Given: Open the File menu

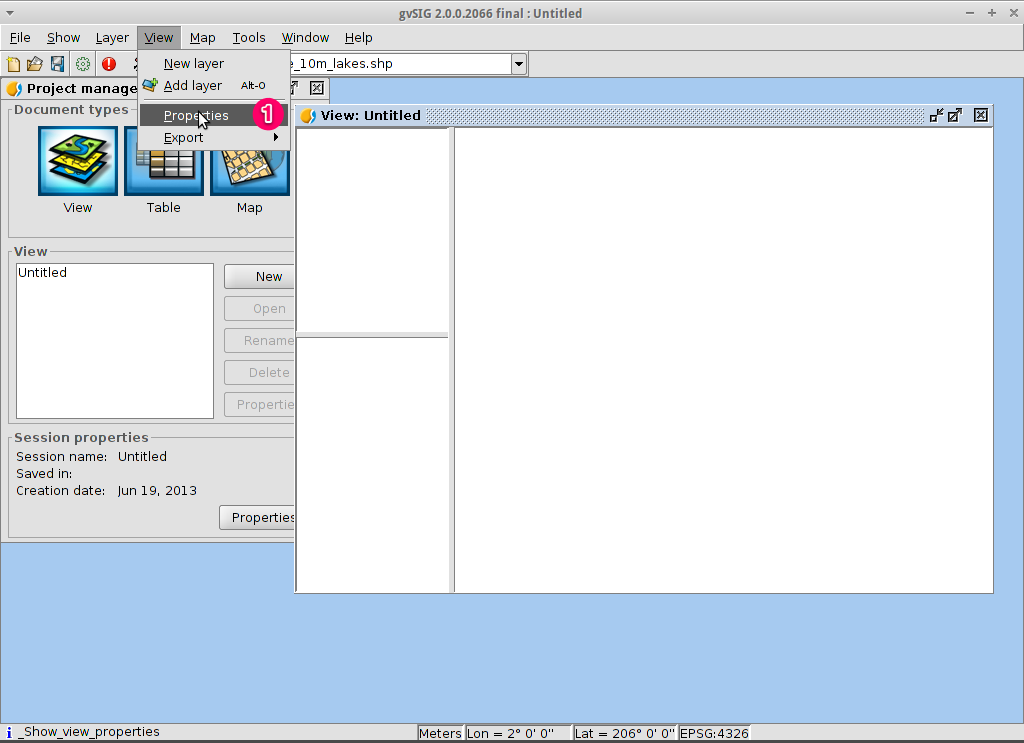Looking at the screenshot, I should point(20,38).
